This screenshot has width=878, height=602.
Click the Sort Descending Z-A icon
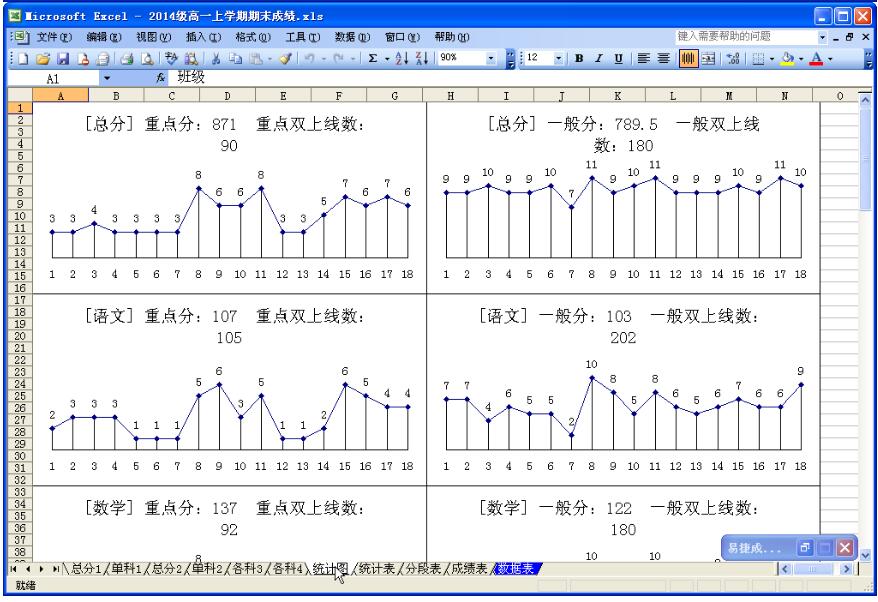point(422,58)
